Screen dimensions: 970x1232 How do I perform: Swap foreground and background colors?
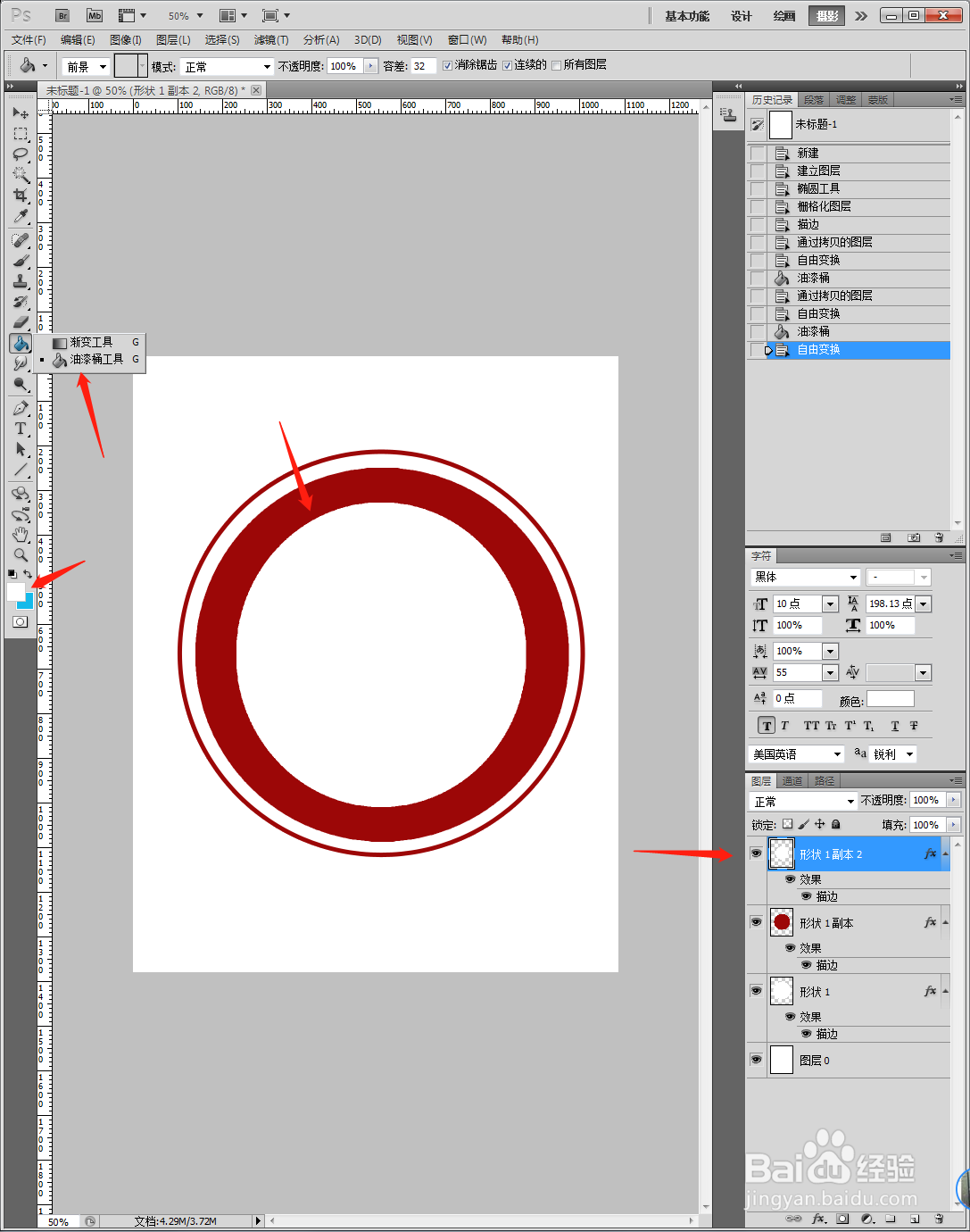click(x=29, y=574)
